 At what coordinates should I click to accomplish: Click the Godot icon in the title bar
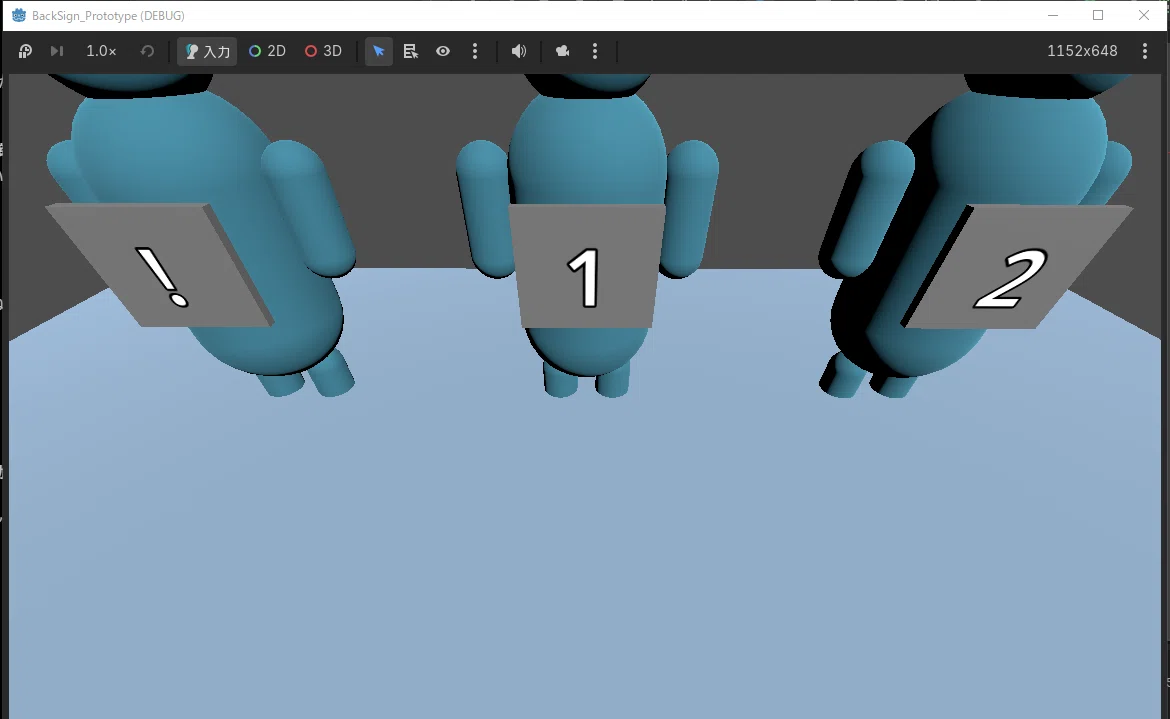tap(19, 15)
